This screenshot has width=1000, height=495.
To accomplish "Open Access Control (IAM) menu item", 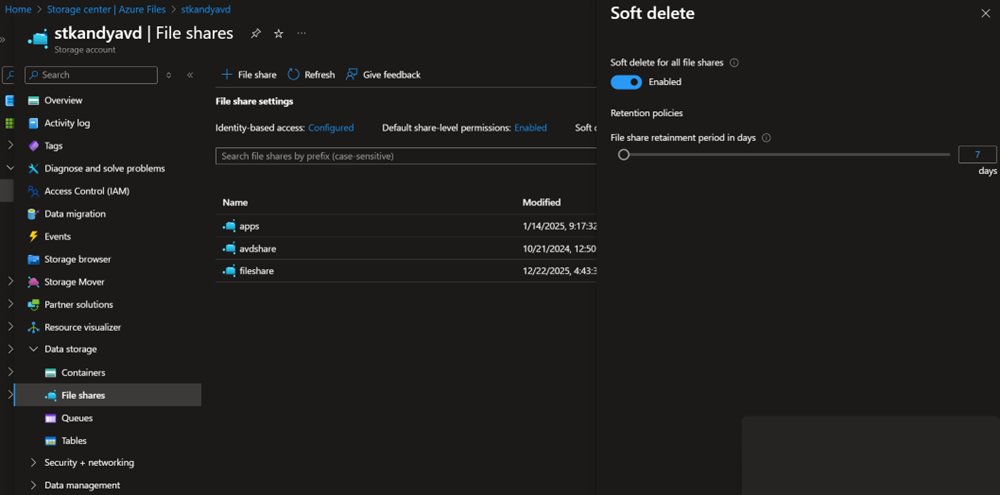I will click(86, 191).
